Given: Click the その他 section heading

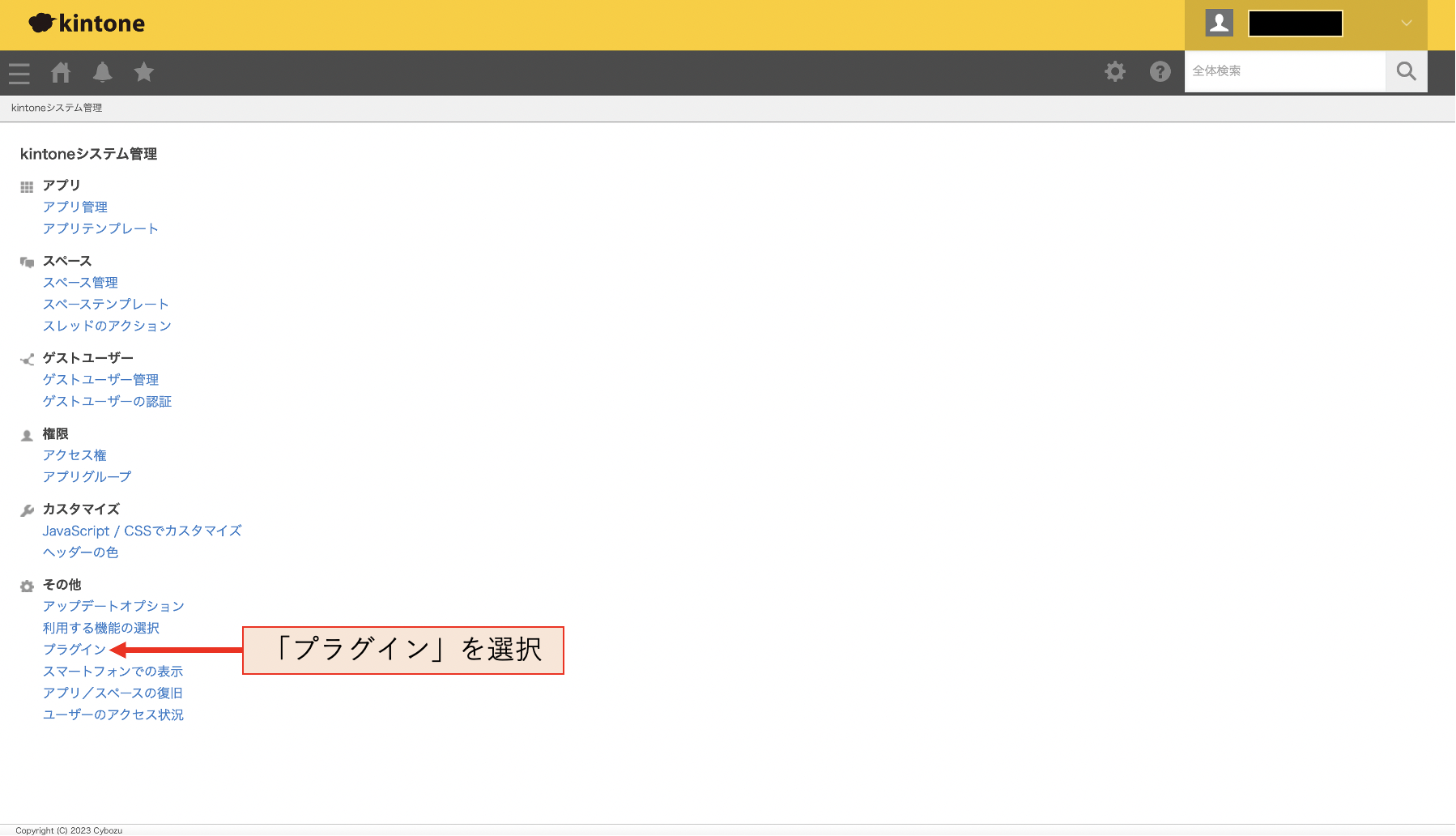Looking at the screenshot, I should point(62,585).
